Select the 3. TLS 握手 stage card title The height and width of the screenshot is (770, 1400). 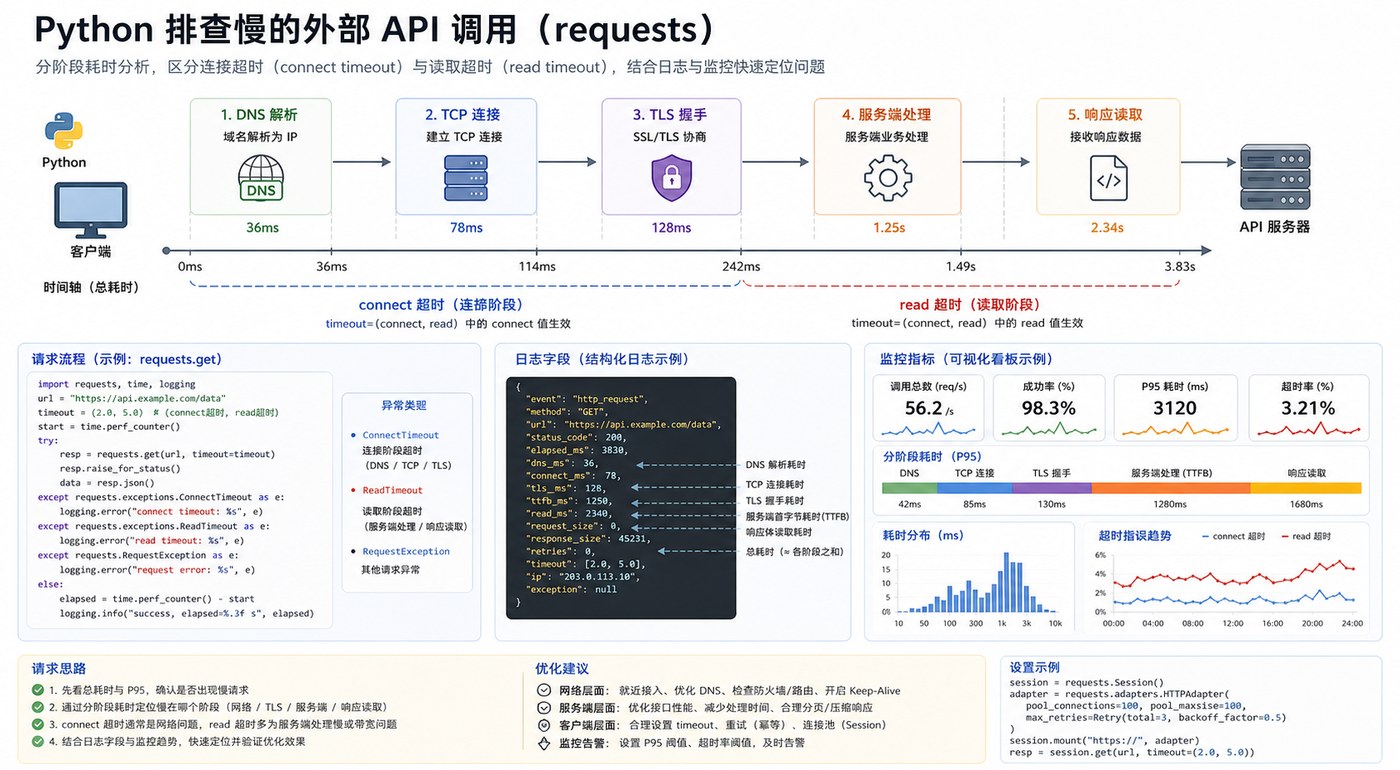pos(670,114)
